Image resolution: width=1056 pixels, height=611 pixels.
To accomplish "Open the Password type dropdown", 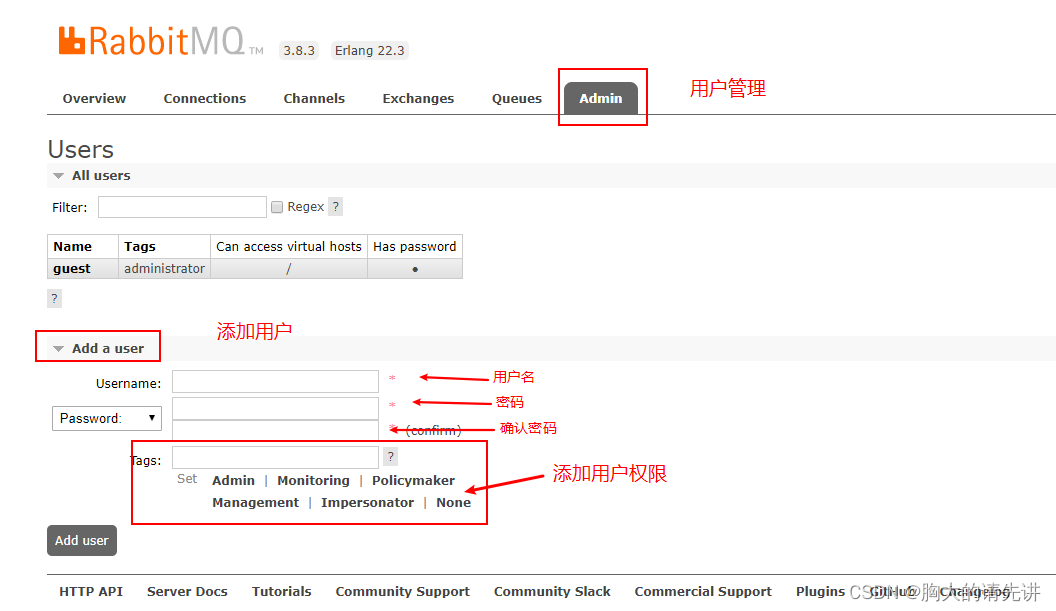I will coord(107,418).
